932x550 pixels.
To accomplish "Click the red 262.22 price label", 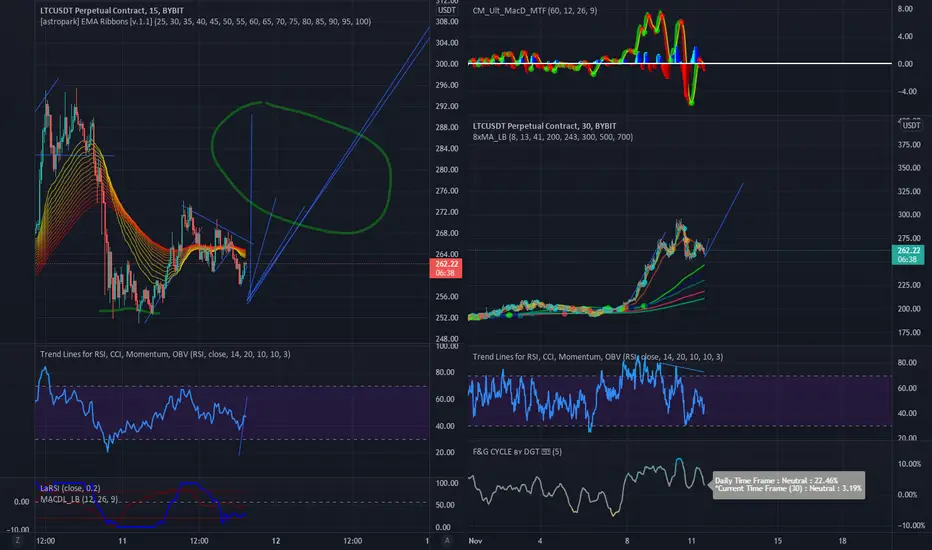I will pos(446,268).
